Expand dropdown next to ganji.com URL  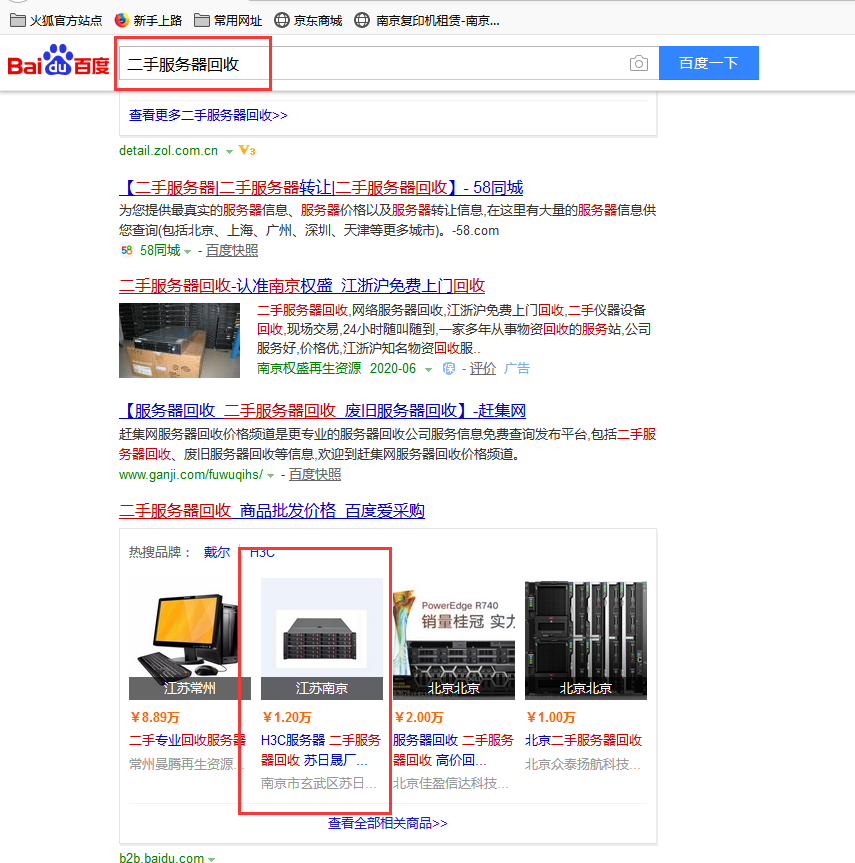[x=270, y=476]
